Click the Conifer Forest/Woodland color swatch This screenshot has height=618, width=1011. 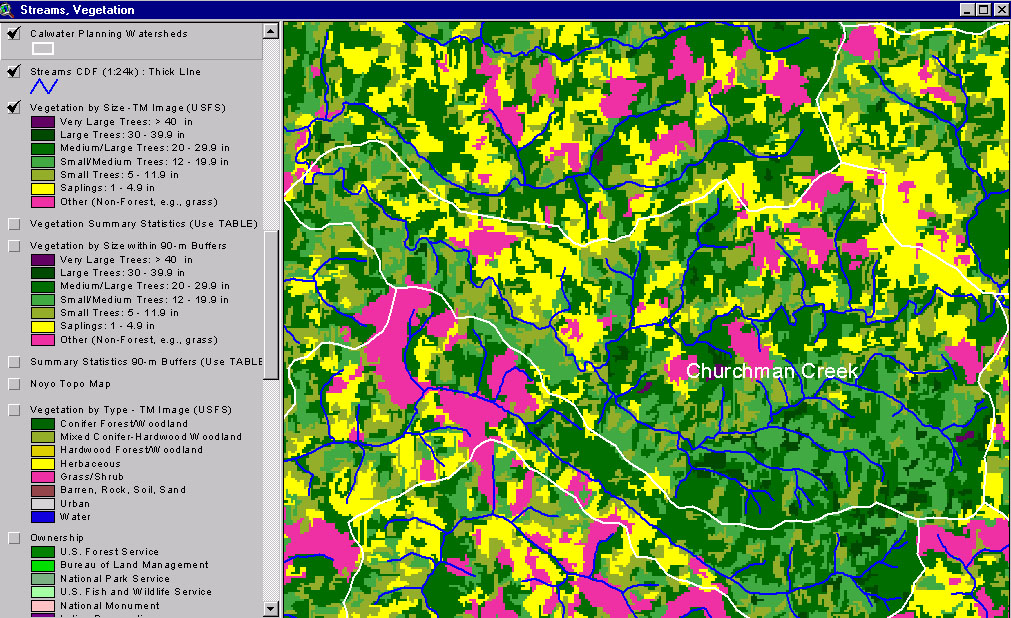(x=43, y=424)
